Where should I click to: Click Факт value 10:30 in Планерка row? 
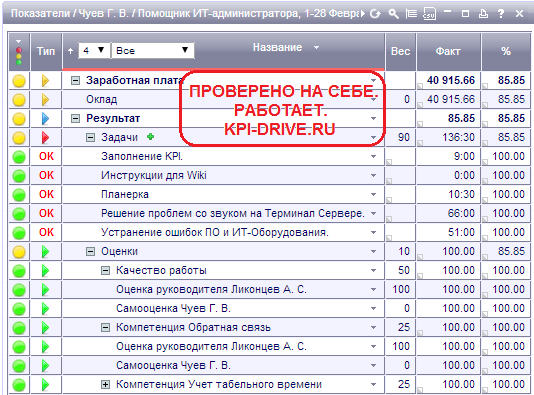click(461, 194)
